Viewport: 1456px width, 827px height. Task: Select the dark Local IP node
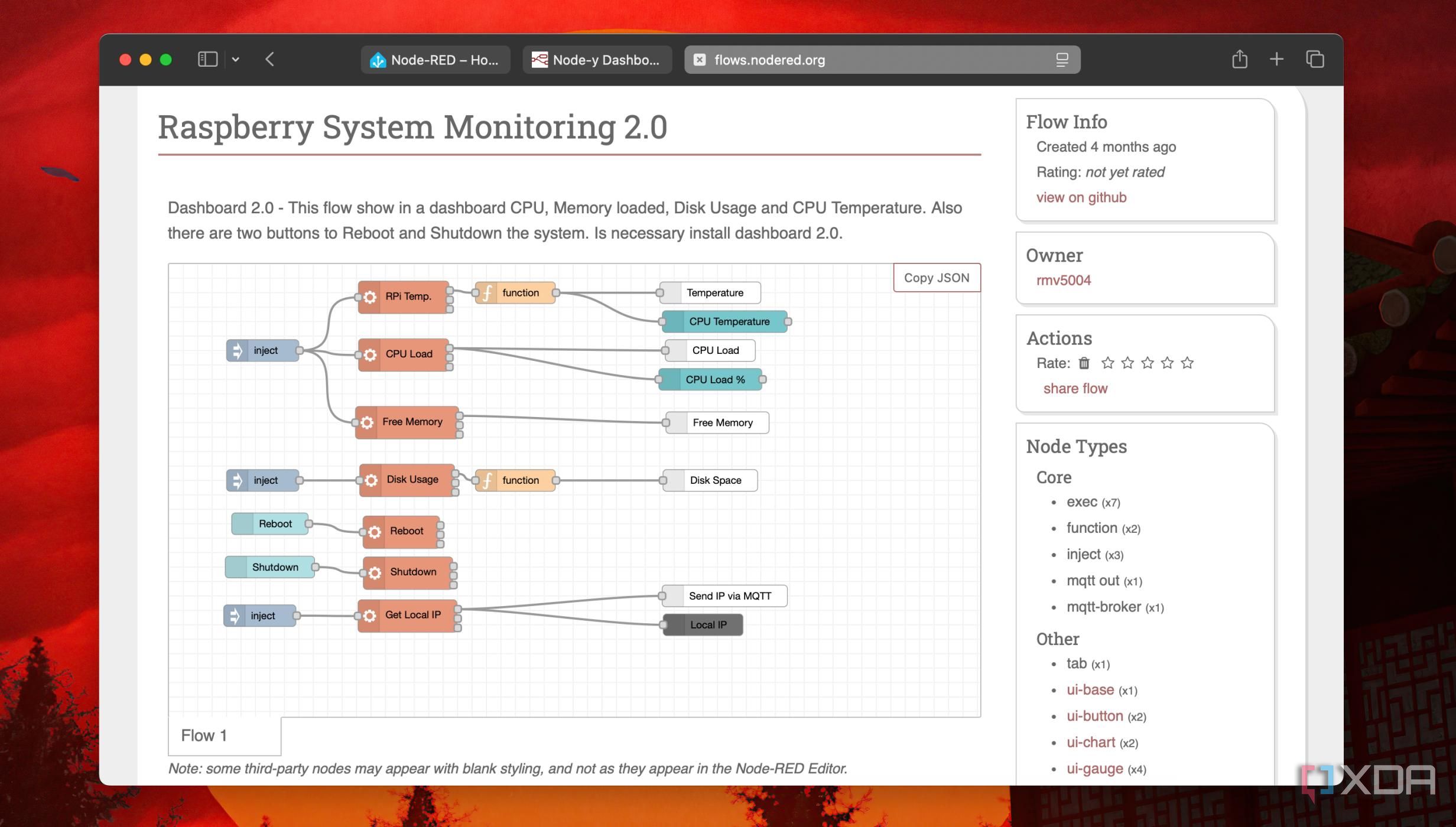point(703,625)
